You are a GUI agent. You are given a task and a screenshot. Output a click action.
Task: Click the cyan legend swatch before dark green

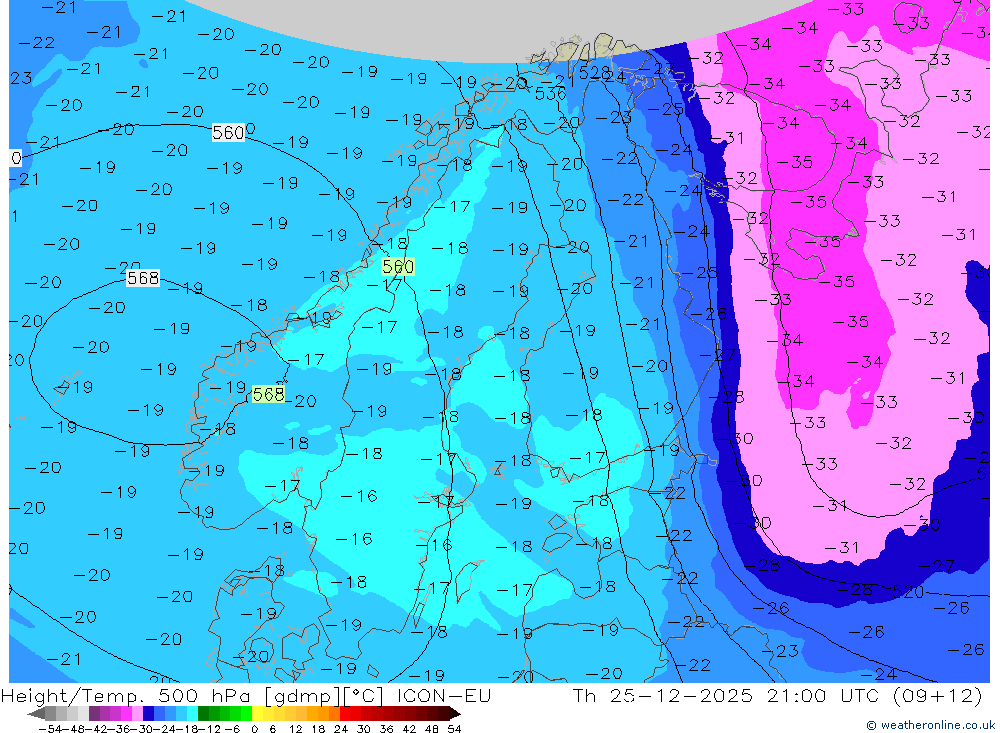(192, 713)
